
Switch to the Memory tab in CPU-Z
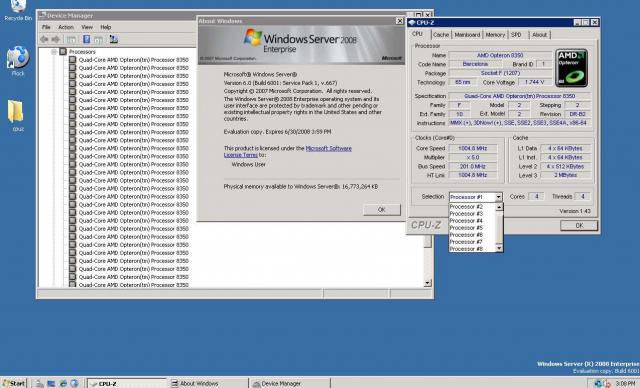496,35
